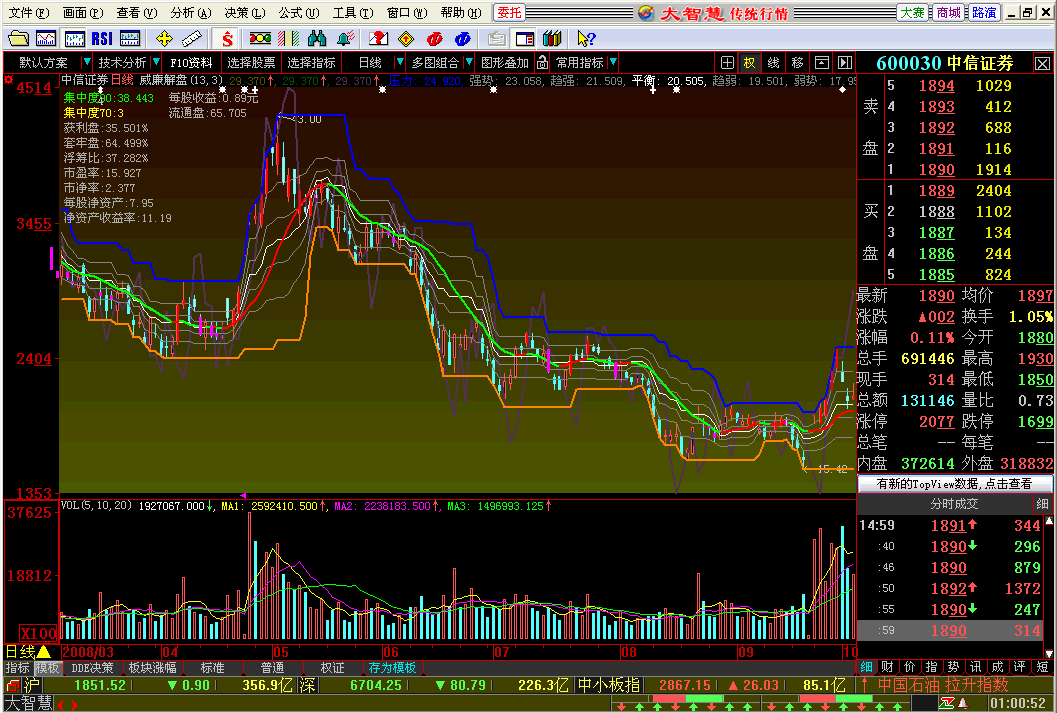Select the candlestick chart toolbar icon
The width and height of the screenshot is (1057, 713).
pos(74,38)
